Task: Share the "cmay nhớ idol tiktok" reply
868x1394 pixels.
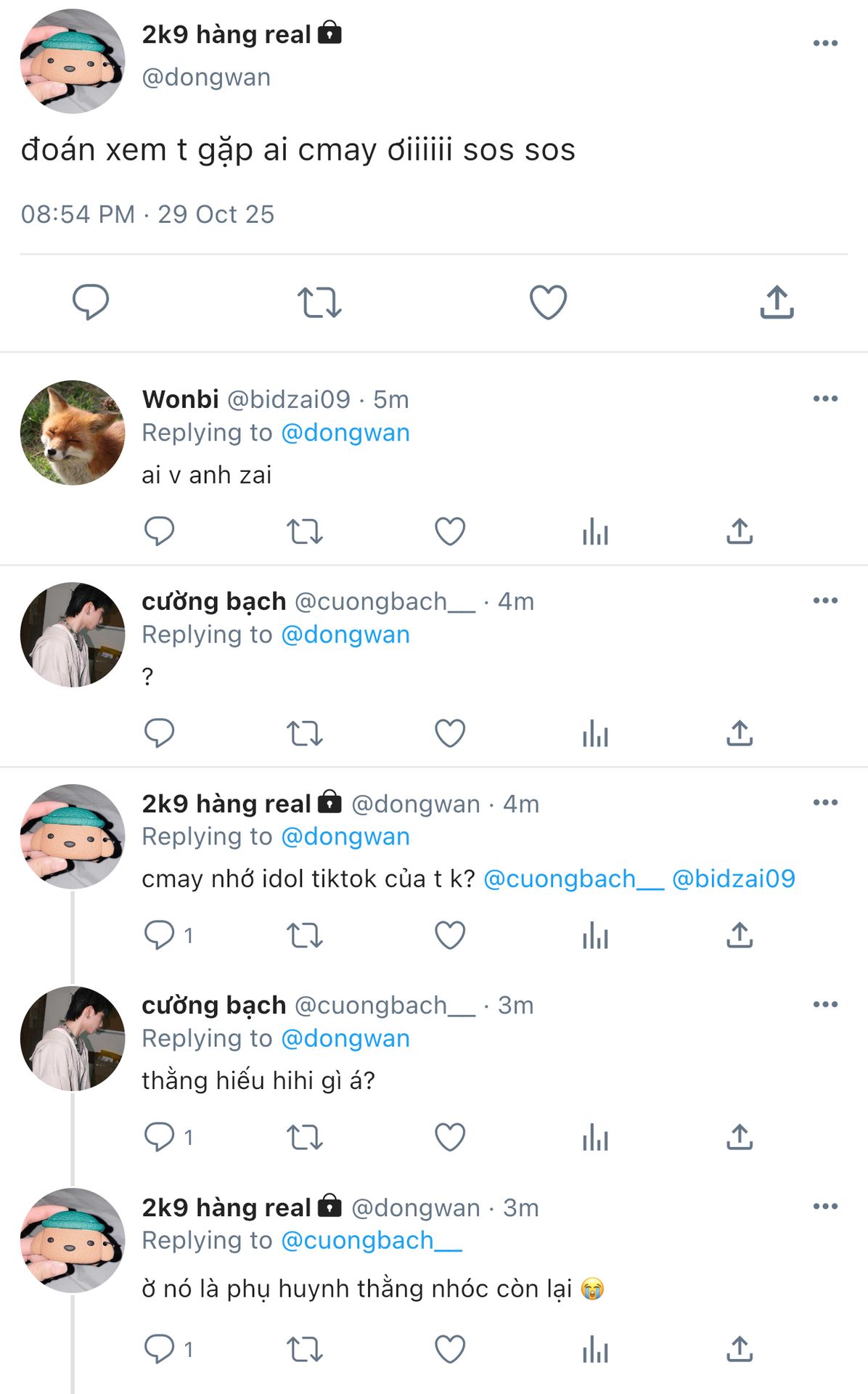Action: 740,935
